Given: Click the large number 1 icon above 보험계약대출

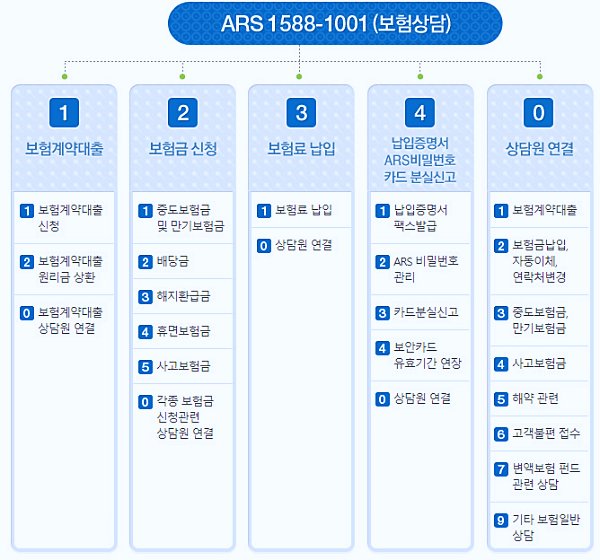Looking at the screenshot, I should [x=64, y=113].
